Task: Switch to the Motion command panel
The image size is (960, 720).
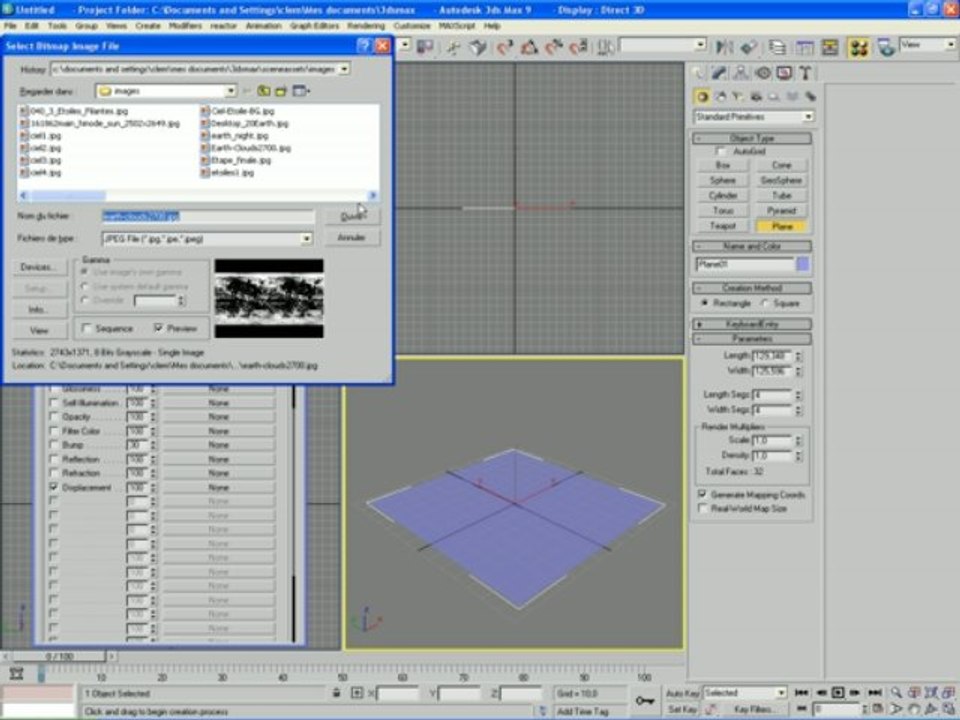Action: tap(763, 73)
